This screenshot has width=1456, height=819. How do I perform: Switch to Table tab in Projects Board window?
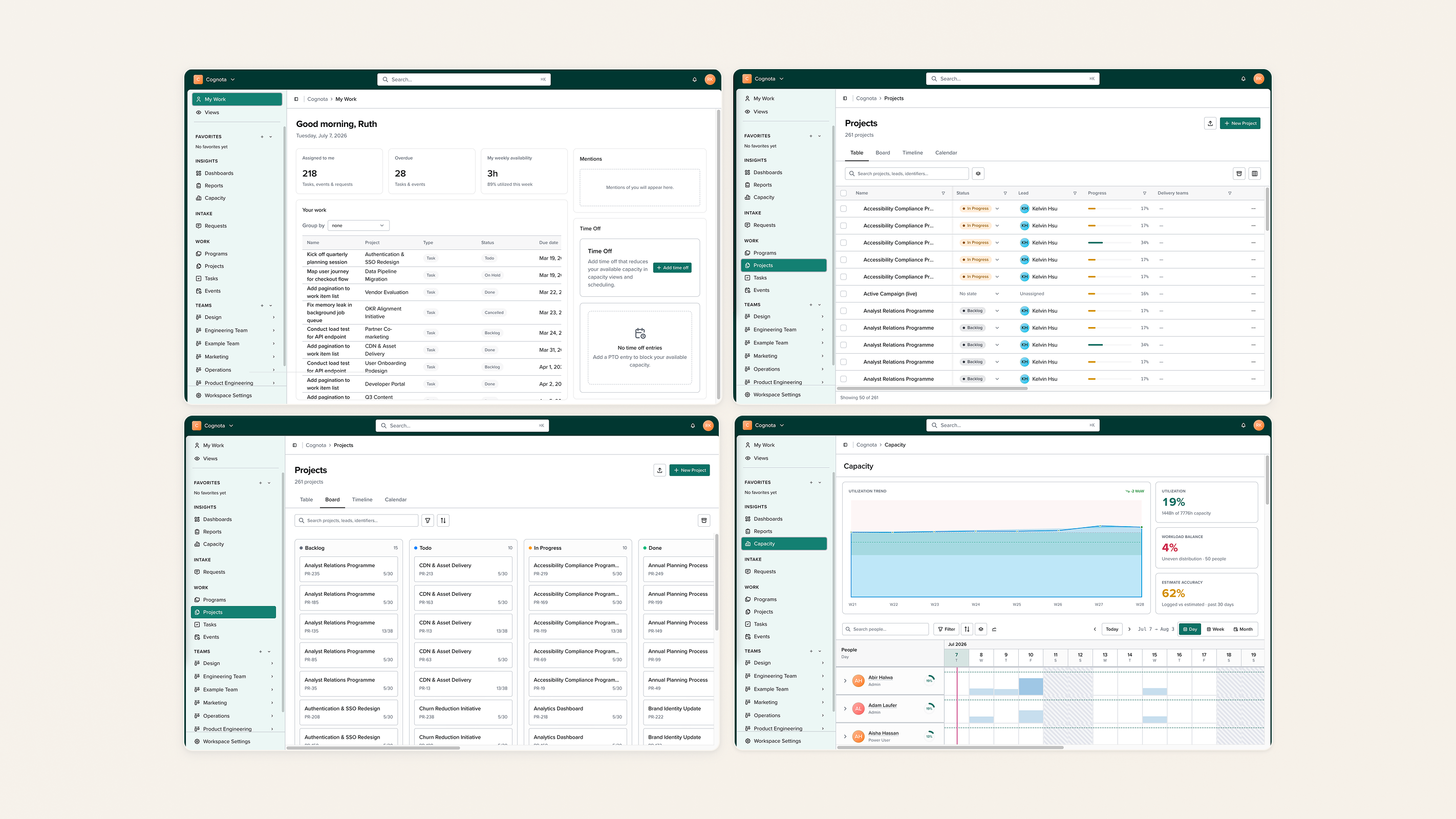coord(306,500)
